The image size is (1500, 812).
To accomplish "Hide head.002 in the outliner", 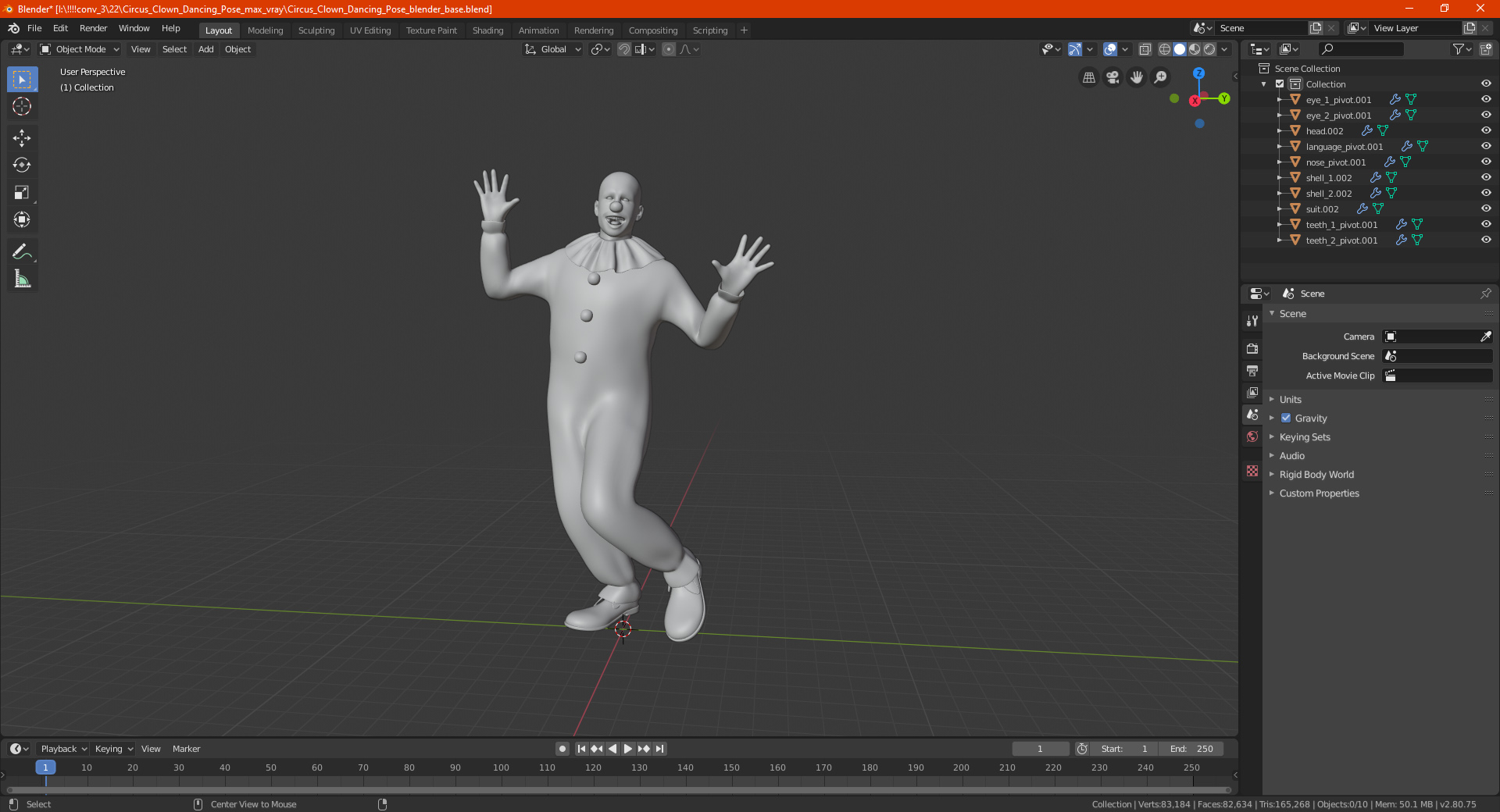I will [1486, 131].
